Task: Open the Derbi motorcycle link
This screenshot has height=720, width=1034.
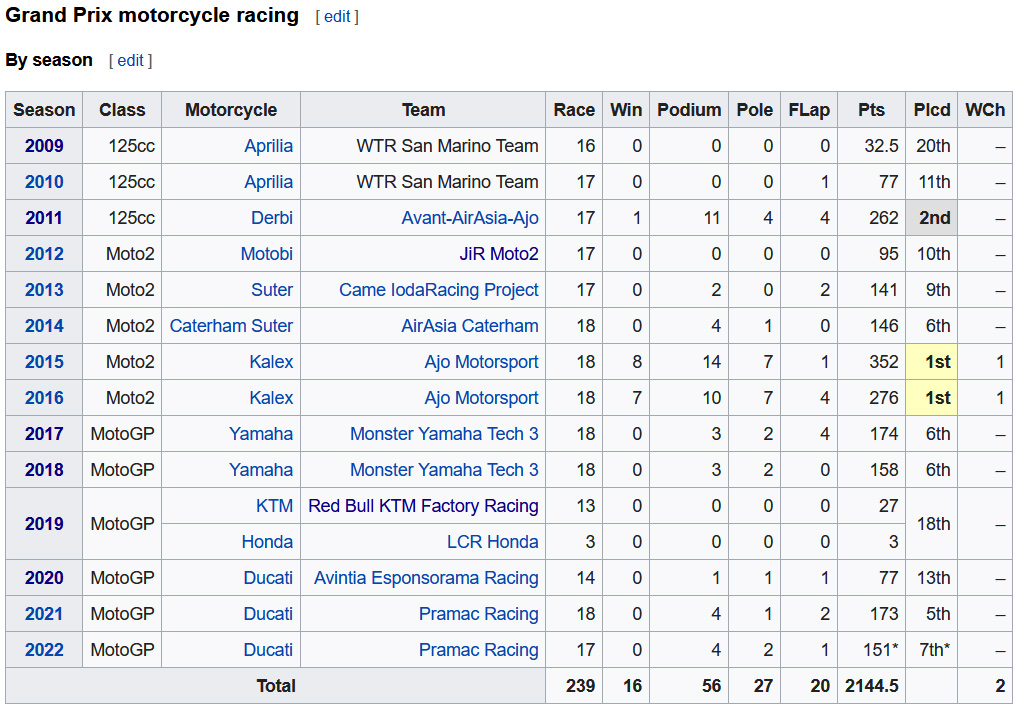Action: [272, 218]
